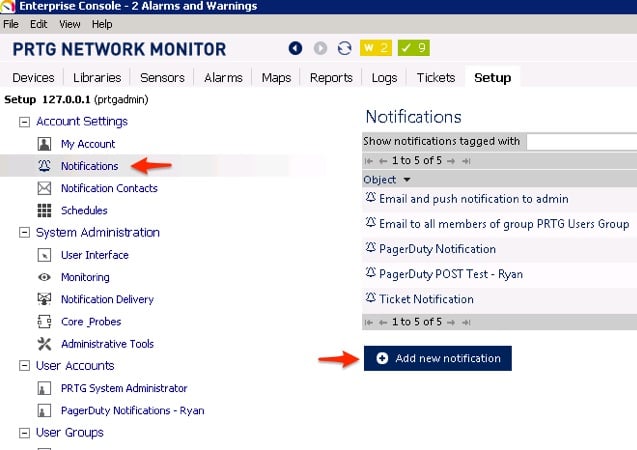The image size is (637, 450).
Task: Collapse the System Administration tree section
Action: 25,233
